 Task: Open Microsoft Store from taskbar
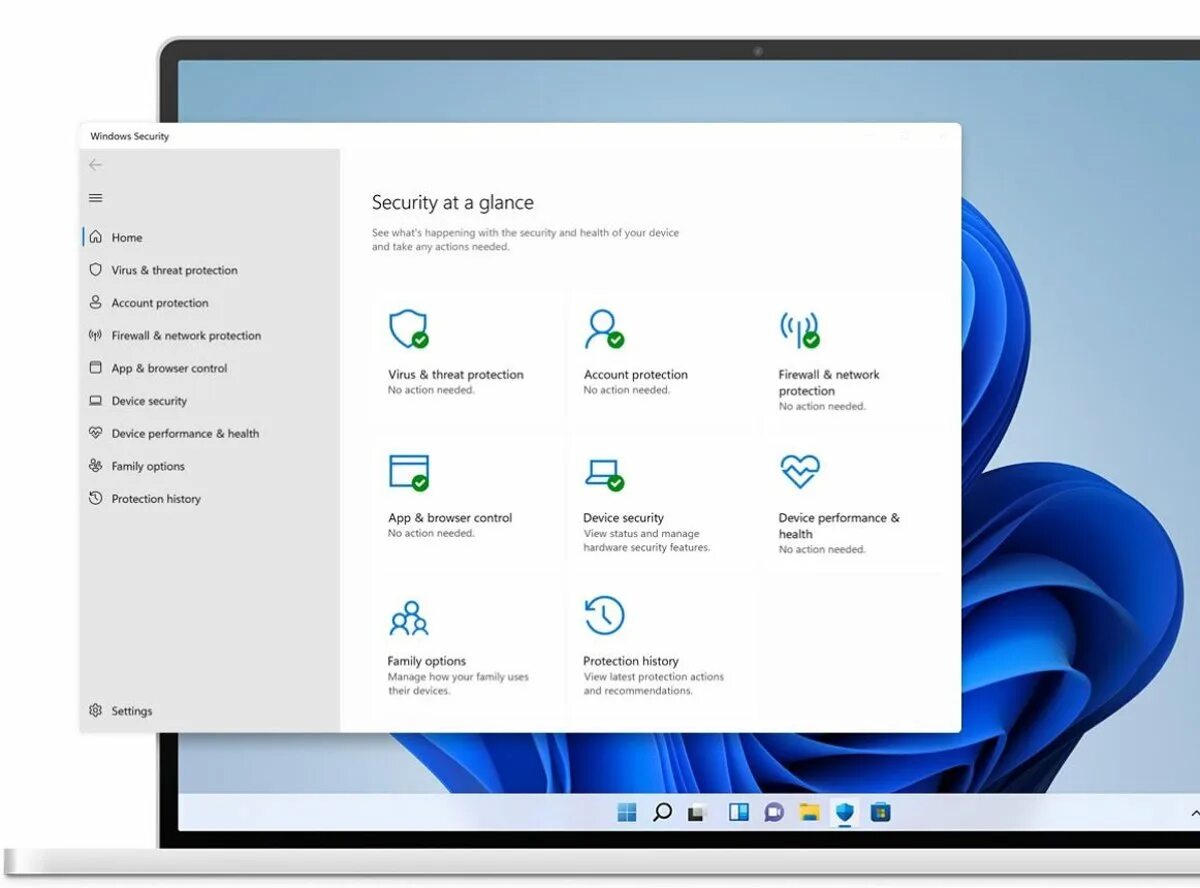[880, 812]
